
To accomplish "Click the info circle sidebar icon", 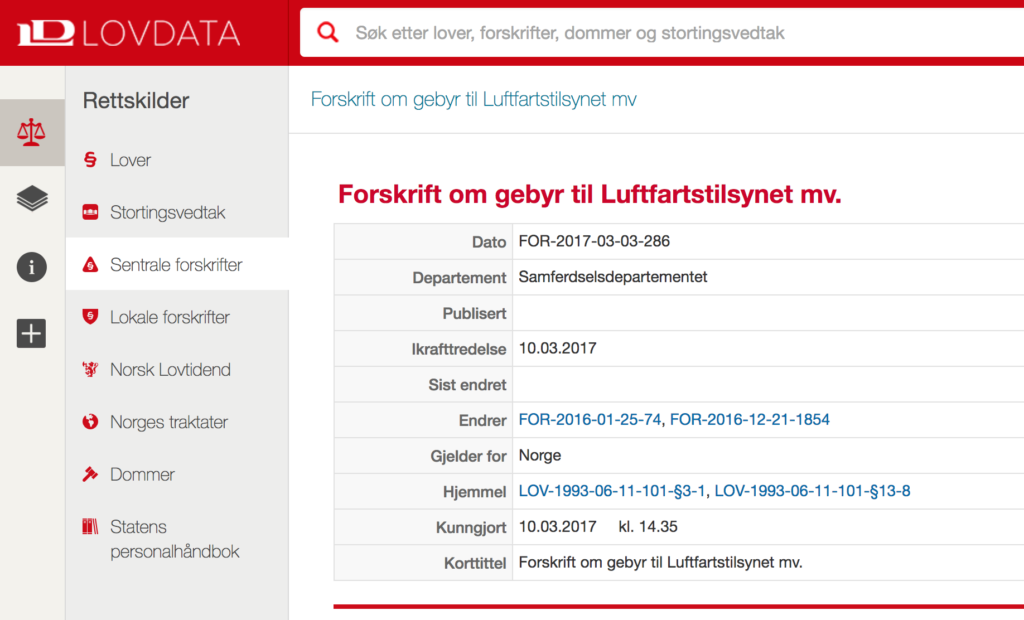I will (x=32, y=267).
